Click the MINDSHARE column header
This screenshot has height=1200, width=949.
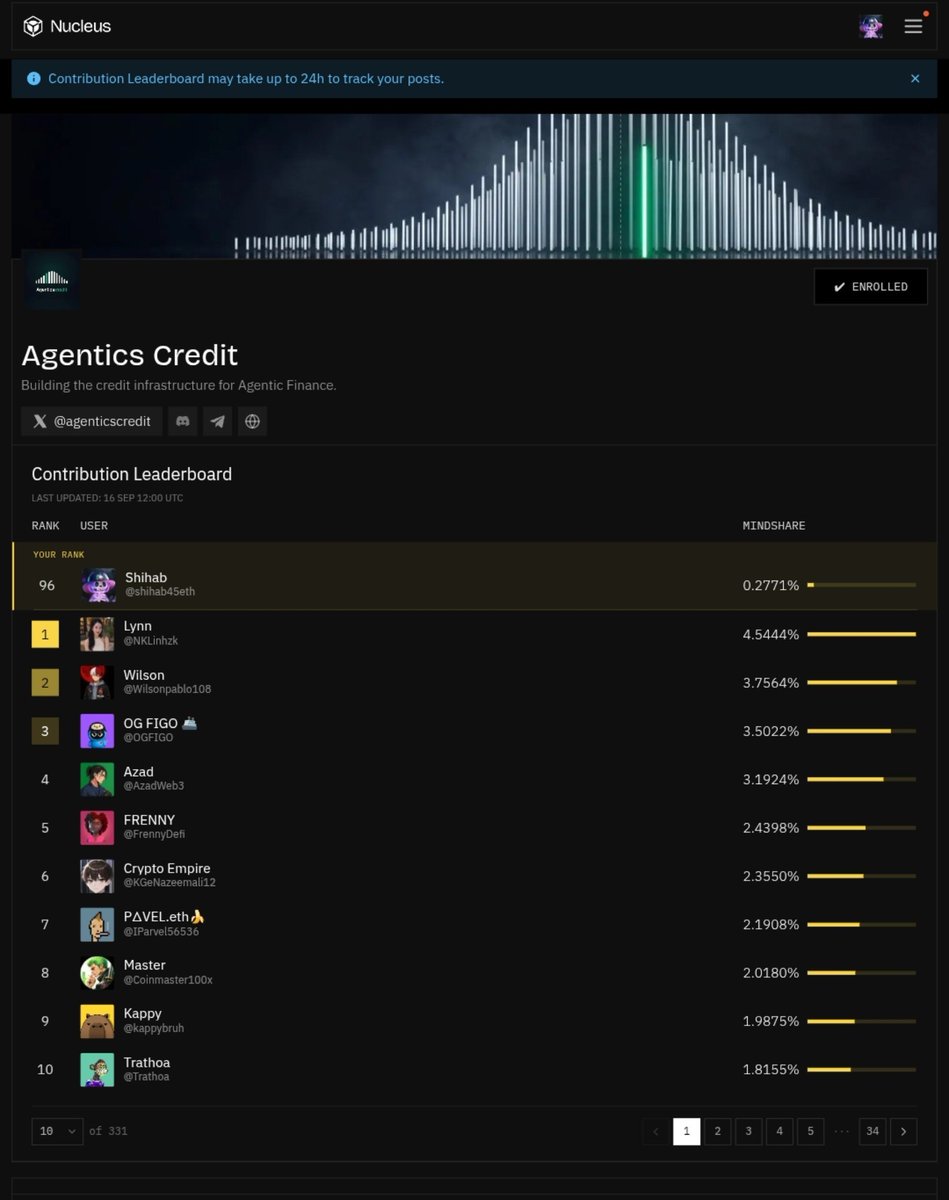pyautogui.click(x=774, y=526)
